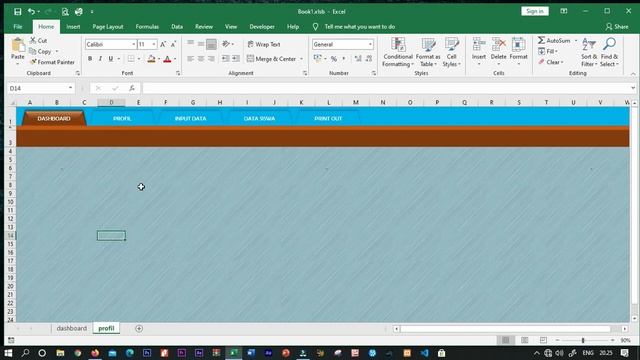Screen dimensions: 640x360
Task: Toggle Wrap Text
Action: [264, 44]
